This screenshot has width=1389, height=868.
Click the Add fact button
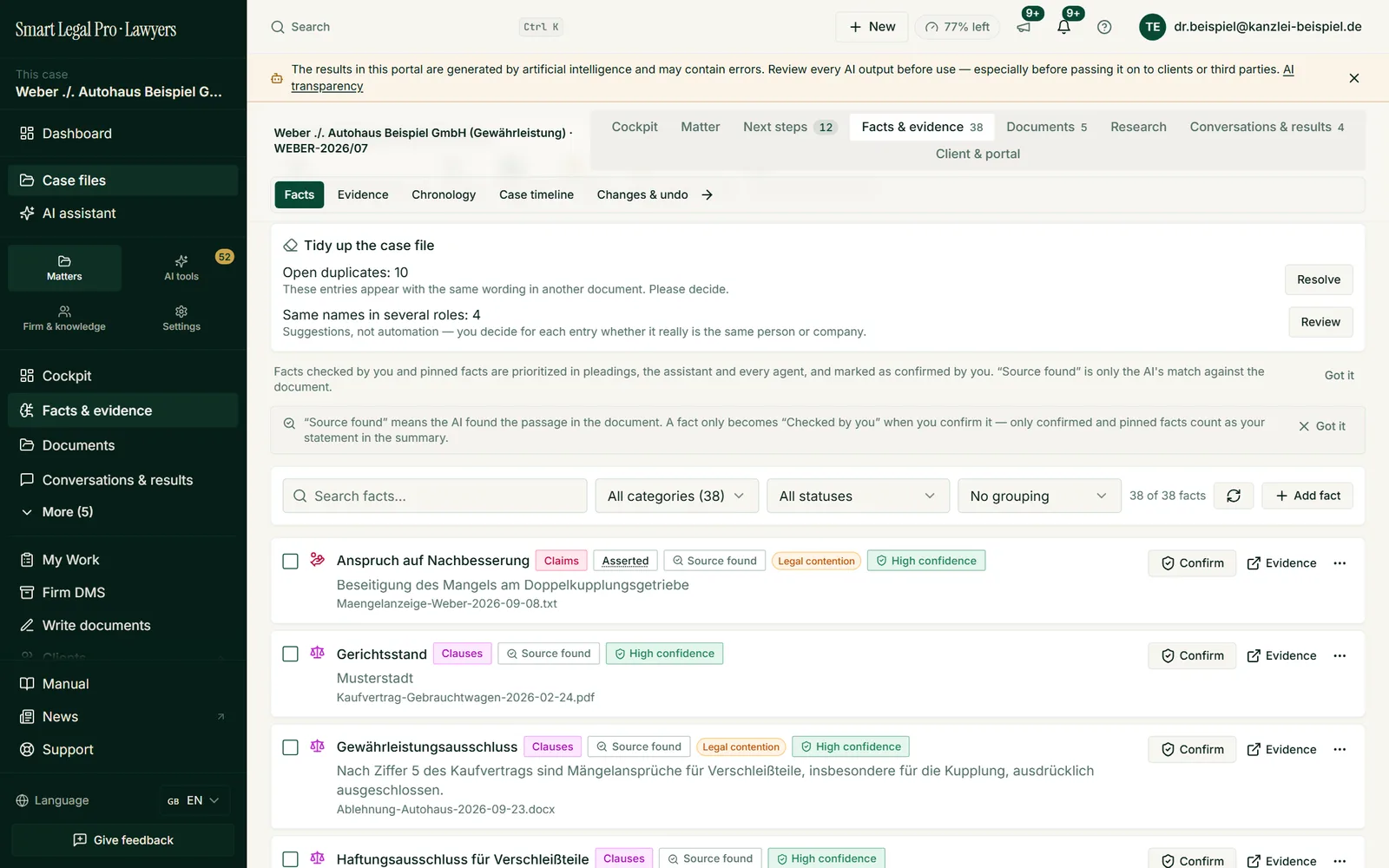coord(1307,496)
